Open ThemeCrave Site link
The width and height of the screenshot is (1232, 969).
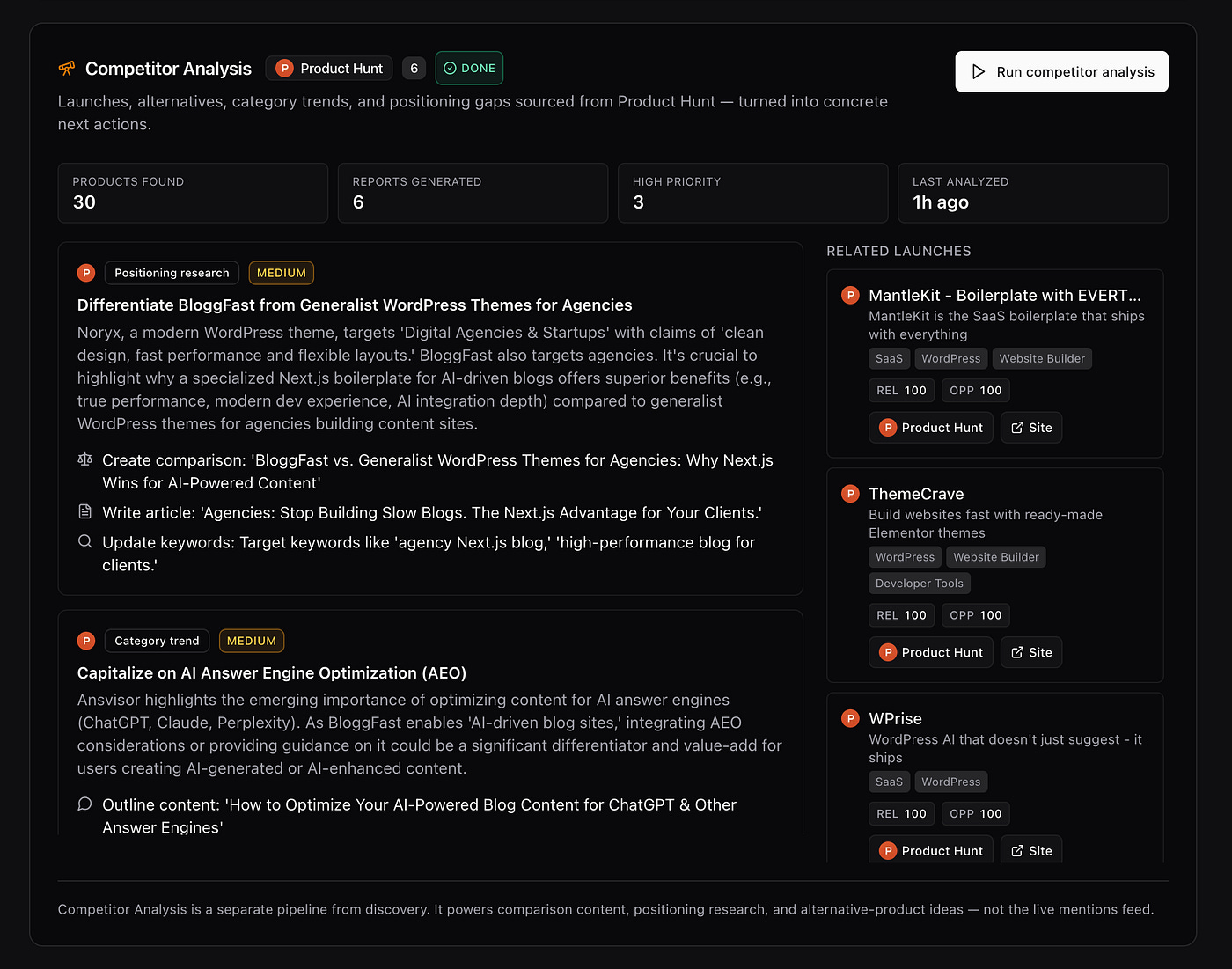(1031, 652)
